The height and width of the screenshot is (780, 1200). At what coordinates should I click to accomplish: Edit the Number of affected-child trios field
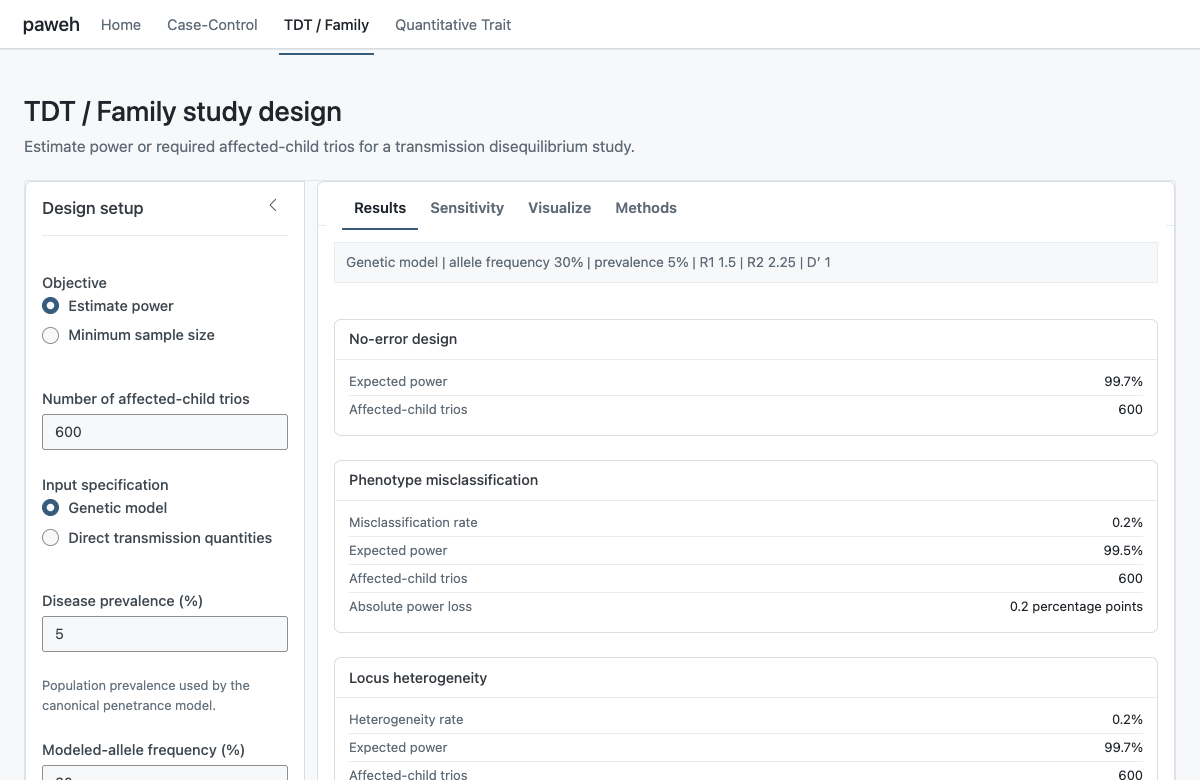point(165,432)
